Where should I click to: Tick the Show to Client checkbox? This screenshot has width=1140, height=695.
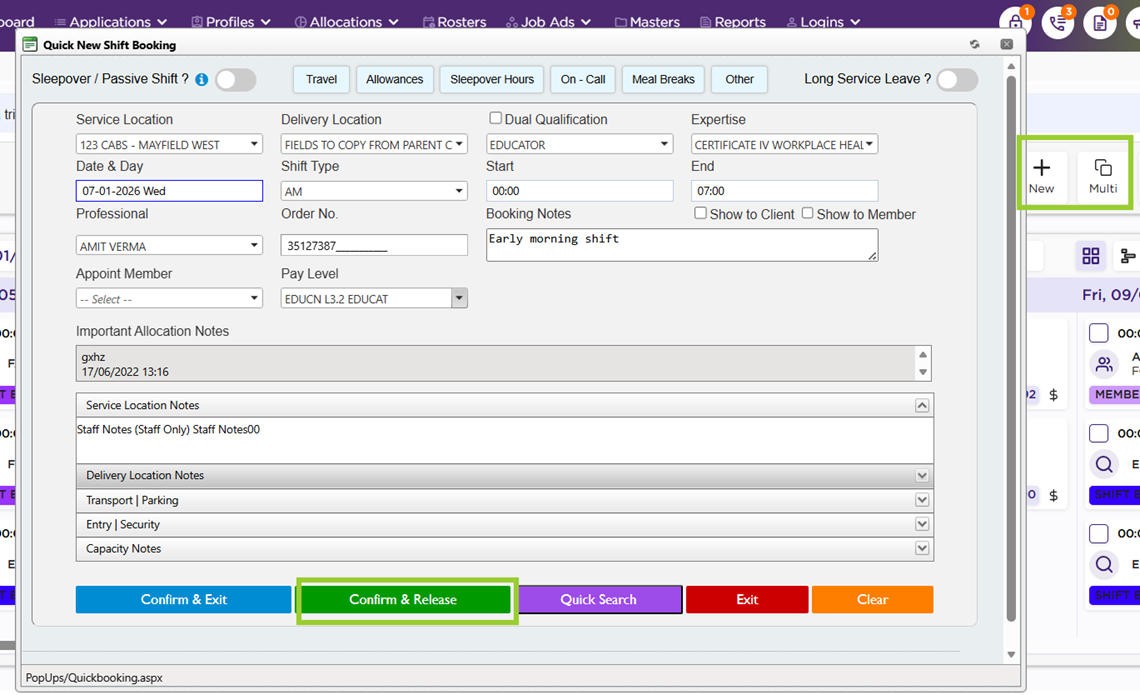pyautogui.click(x=700, y=213)
